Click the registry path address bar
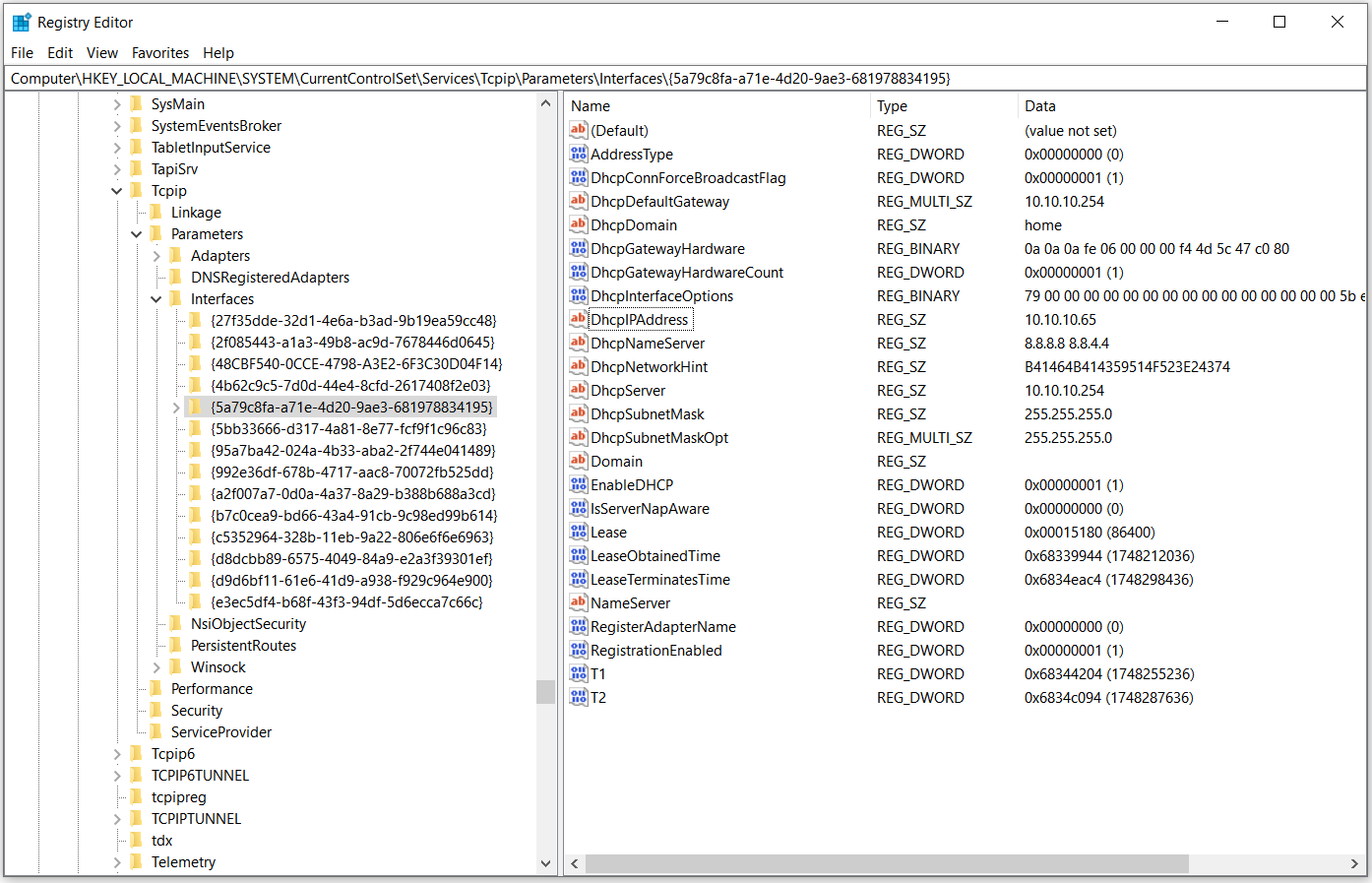1372x883 pixels. (x=686, y=79)
